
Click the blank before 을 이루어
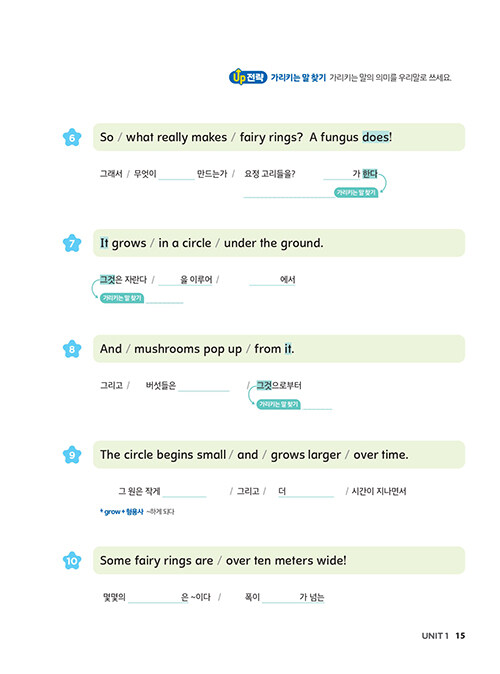tap(169, 281)
